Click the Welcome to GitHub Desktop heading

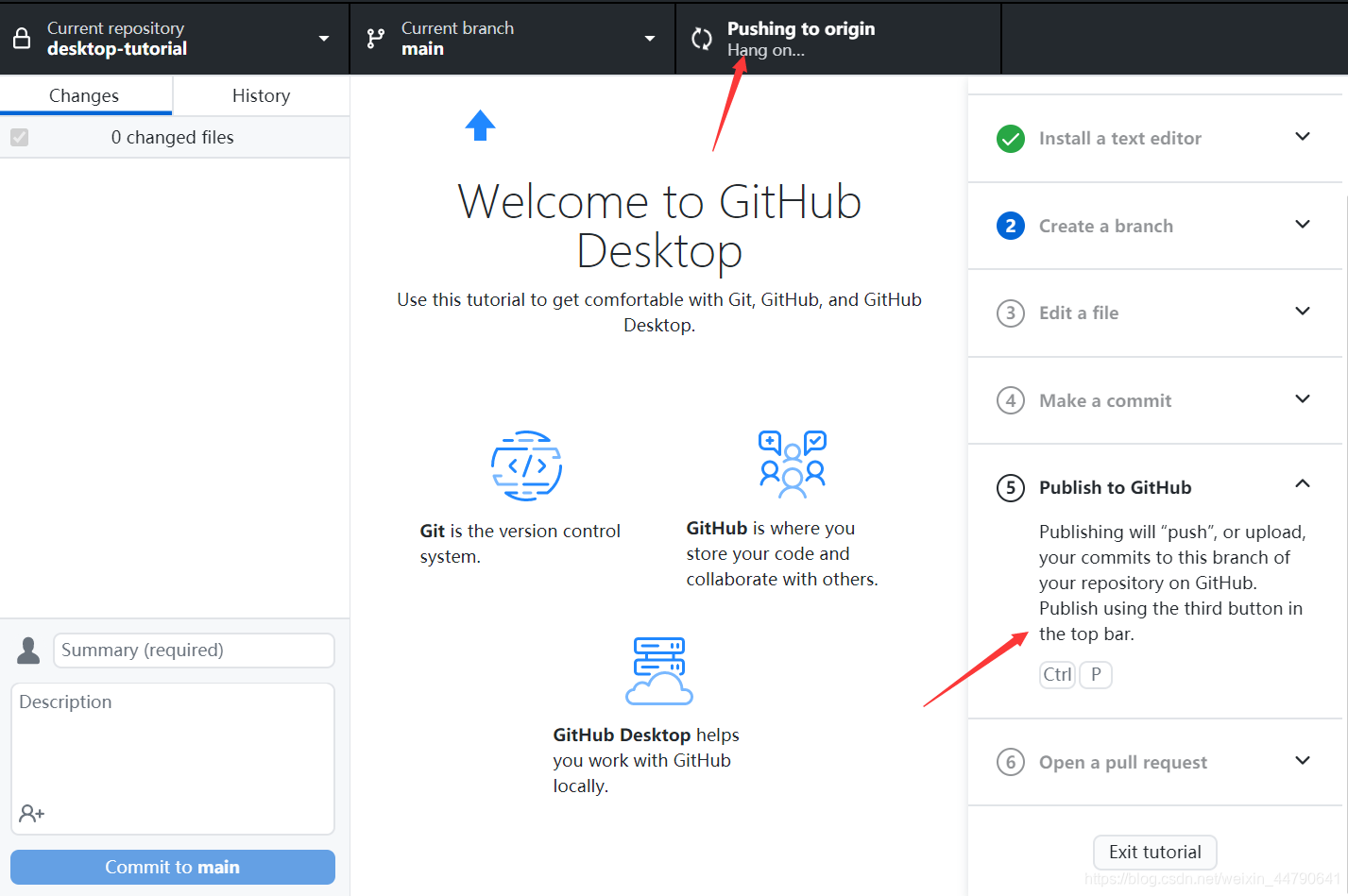(x=659, y=227)
